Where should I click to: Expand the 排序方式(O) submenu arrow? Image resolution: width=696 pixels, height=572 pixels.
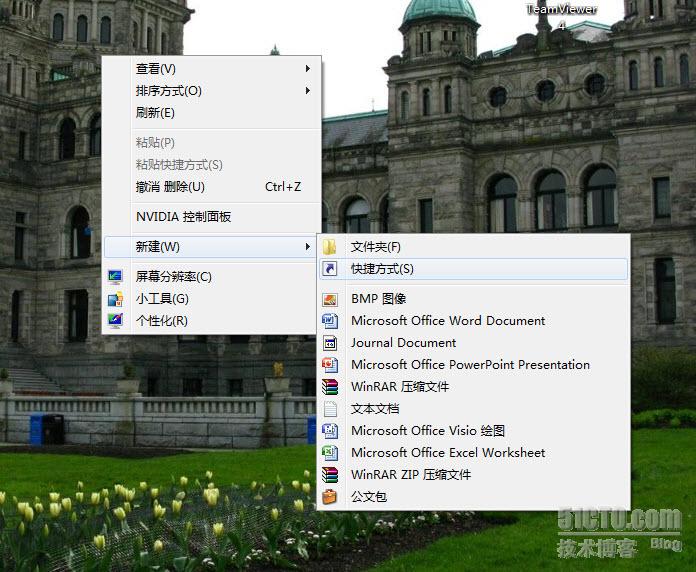tap(308, 91)
